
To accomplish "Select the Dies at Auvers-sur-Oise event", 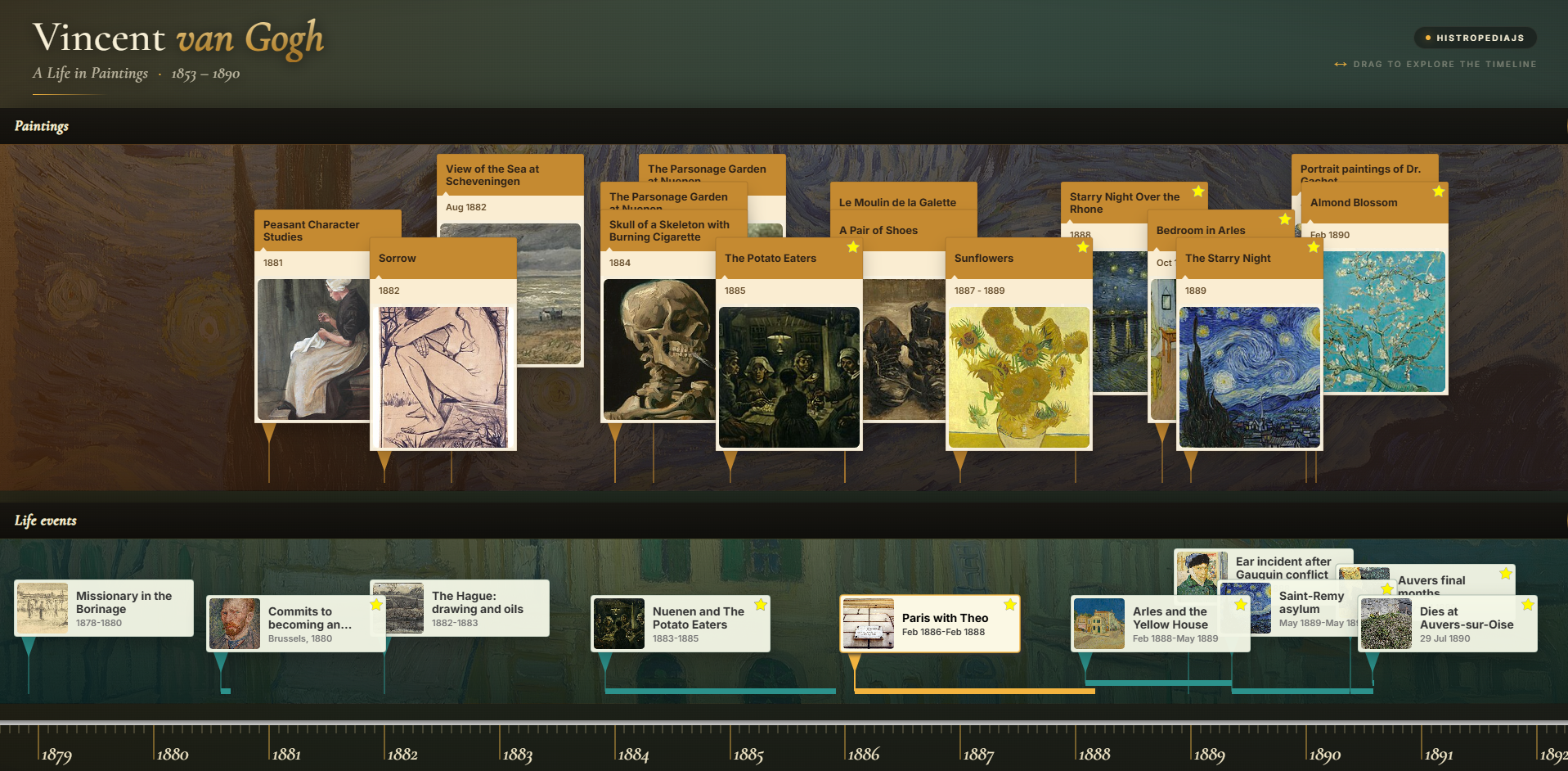I will (x=1448, y=624).
